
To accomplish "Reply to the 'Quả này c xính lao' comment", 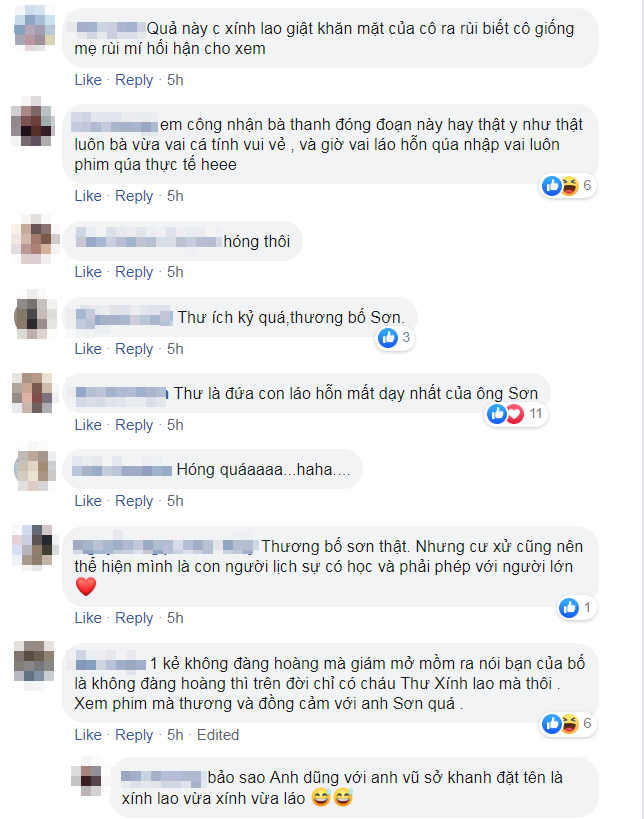I will click(x=134, y=80).
